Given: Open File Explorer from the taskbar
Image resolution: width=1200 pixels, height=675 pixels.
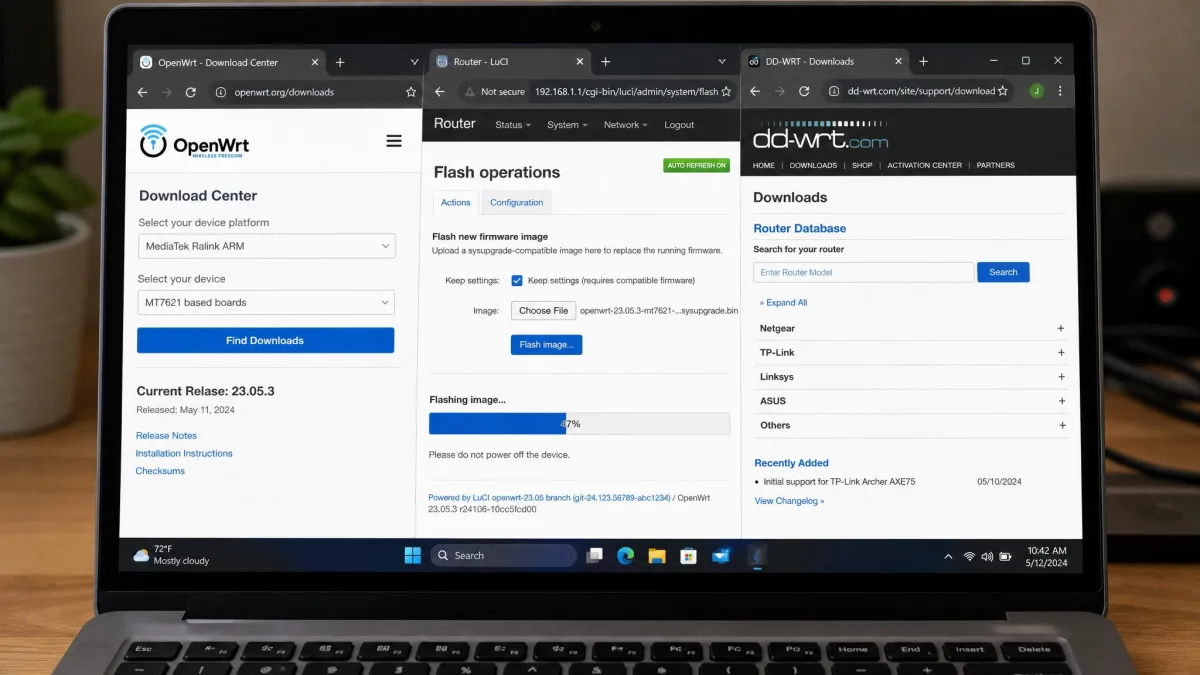Looking at the screenshot, I should point(656,555).
